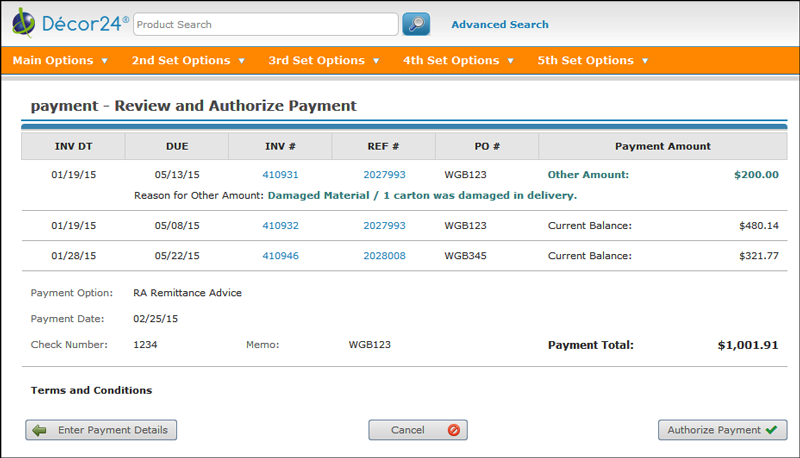
Task: Click the green arrow on Enter Payment Details
Action: click(x=40, y=430)
